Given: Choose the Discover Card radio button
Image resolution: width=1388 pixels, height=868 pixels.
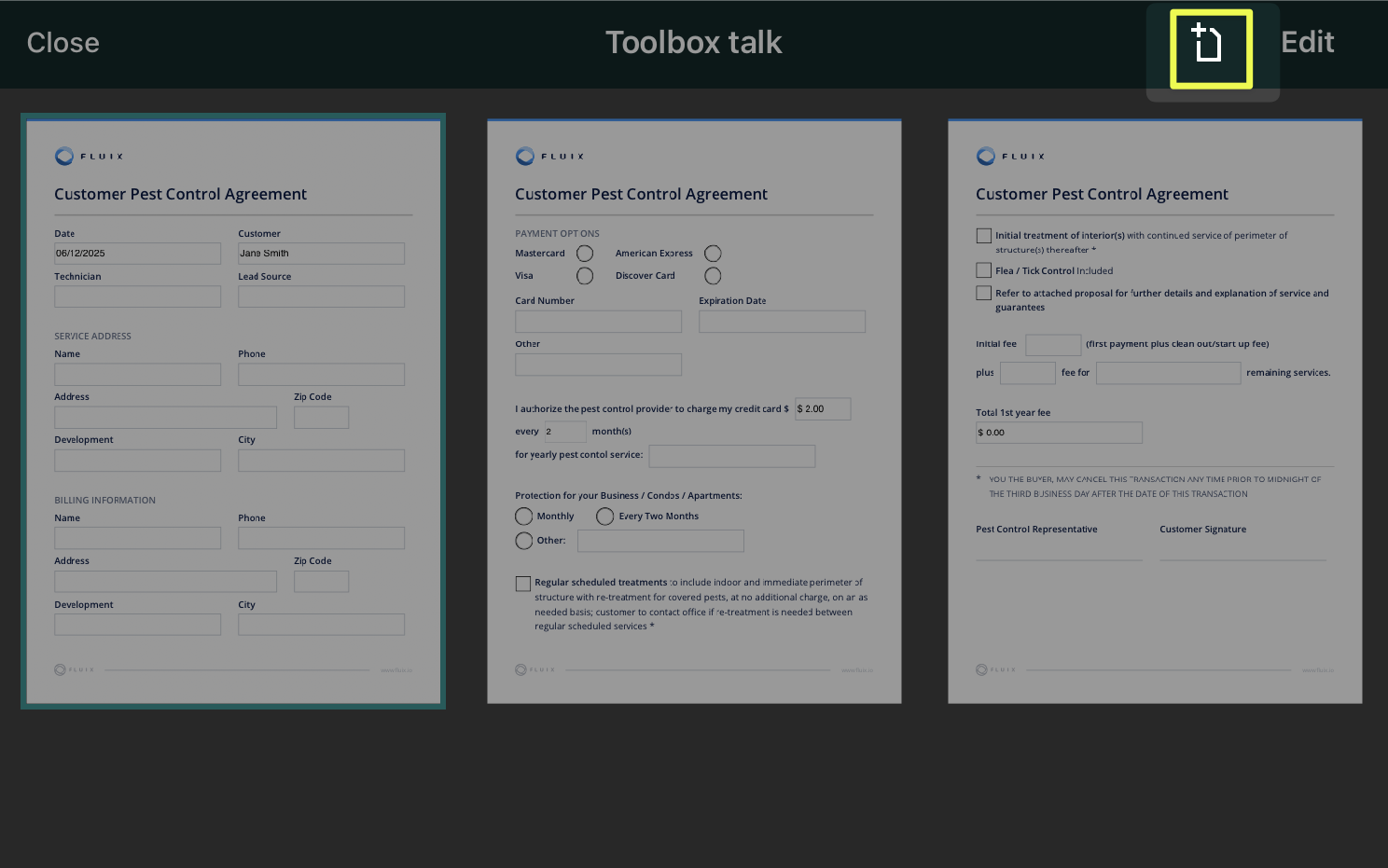Looking at the screenshot, I should coord(713,276).
